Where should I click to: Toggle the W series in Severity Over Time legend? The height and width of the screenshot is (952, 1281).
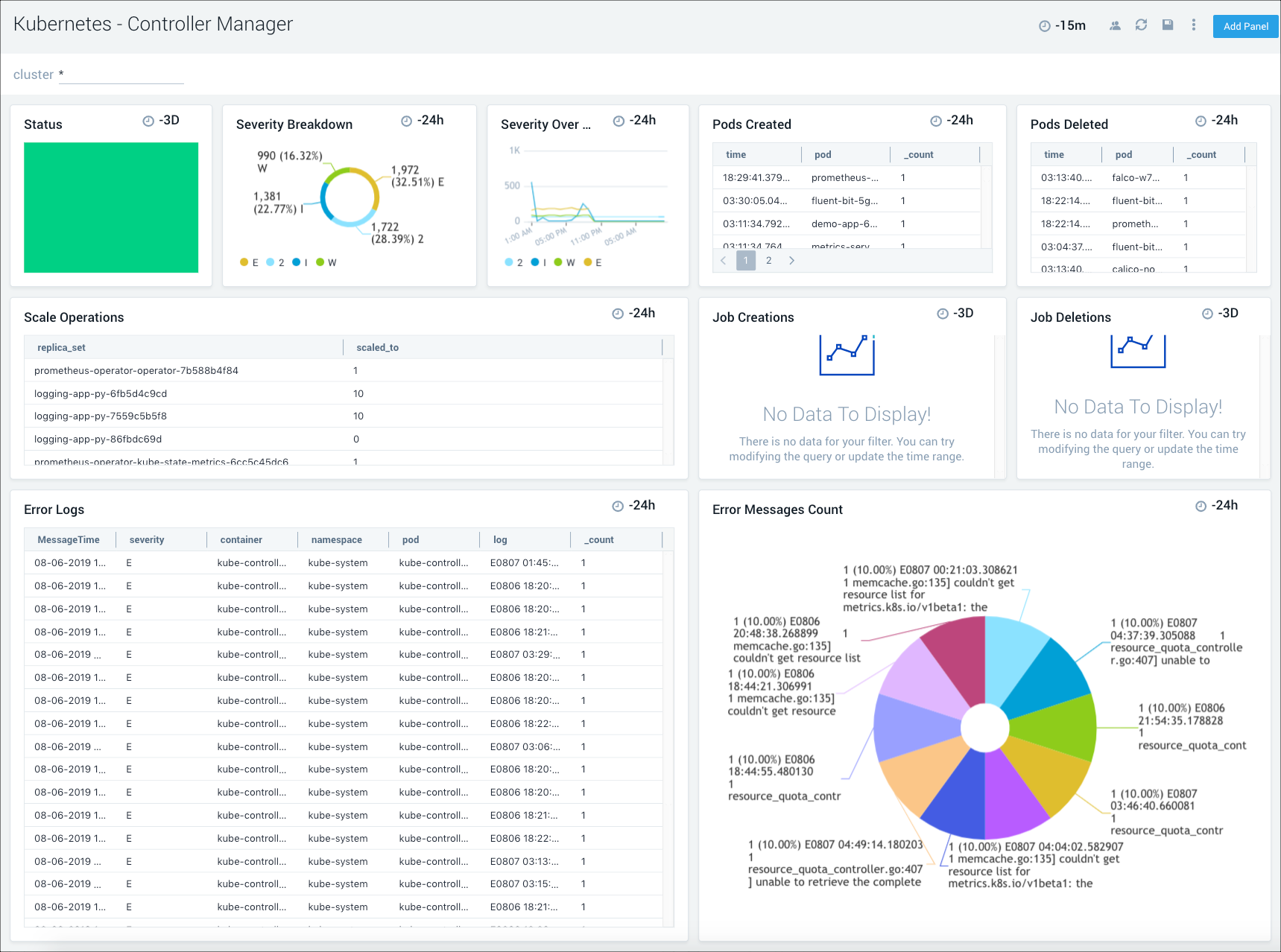point(563,261)
